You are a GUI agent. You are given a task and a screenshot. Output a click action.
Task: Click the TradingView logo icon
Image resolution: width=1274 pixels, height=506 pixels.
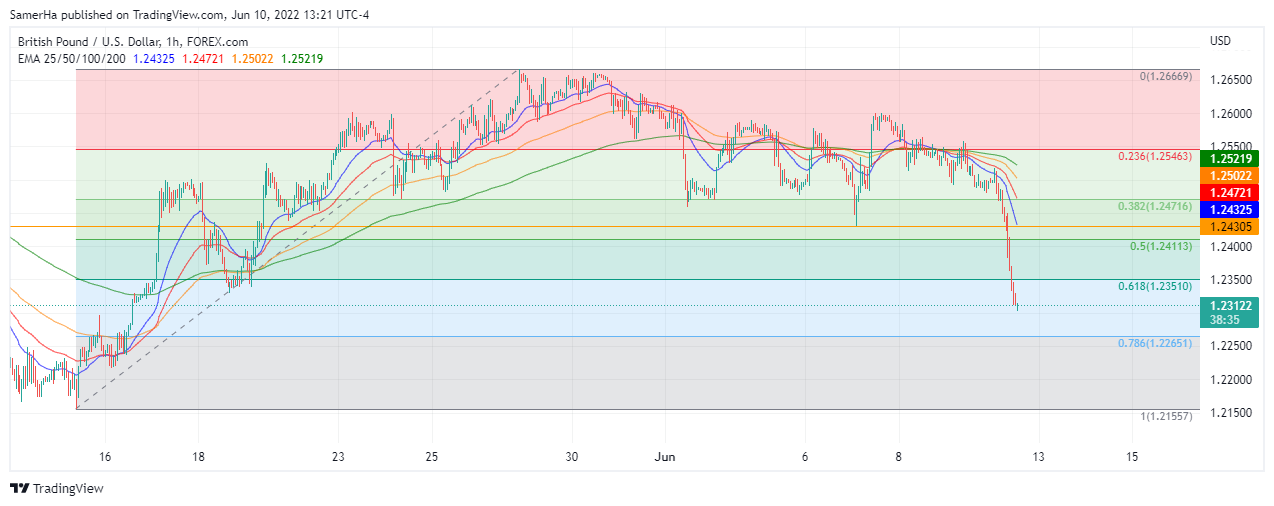pos(19,489)
